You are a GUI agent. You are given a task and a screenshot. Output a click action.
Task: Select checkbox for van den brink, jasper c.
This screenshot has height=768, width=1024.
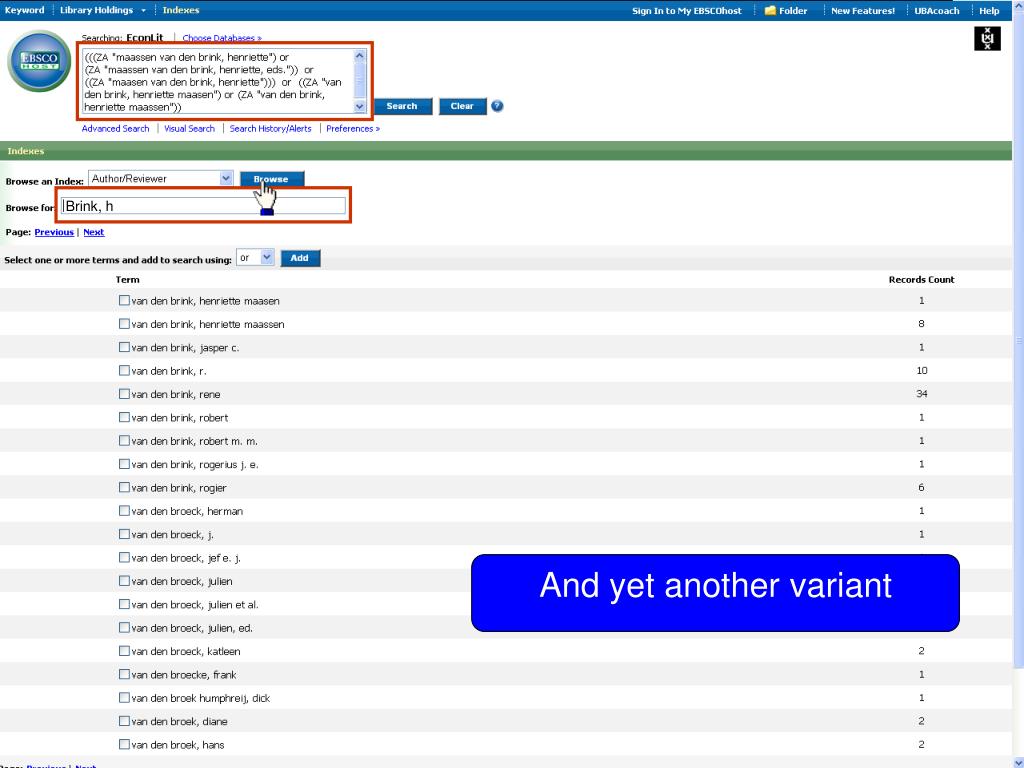124,347
